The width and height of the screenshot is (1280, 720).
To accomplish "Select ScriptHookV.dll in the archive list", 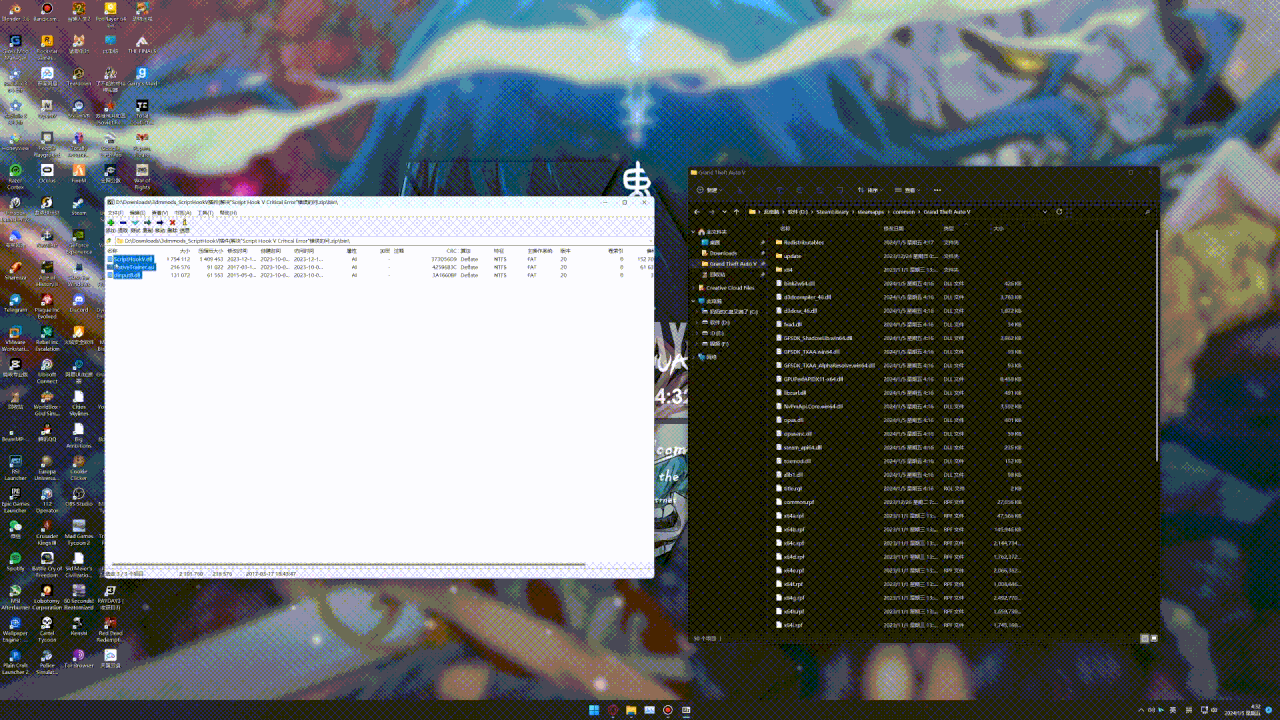I will [x=131, y=259].
